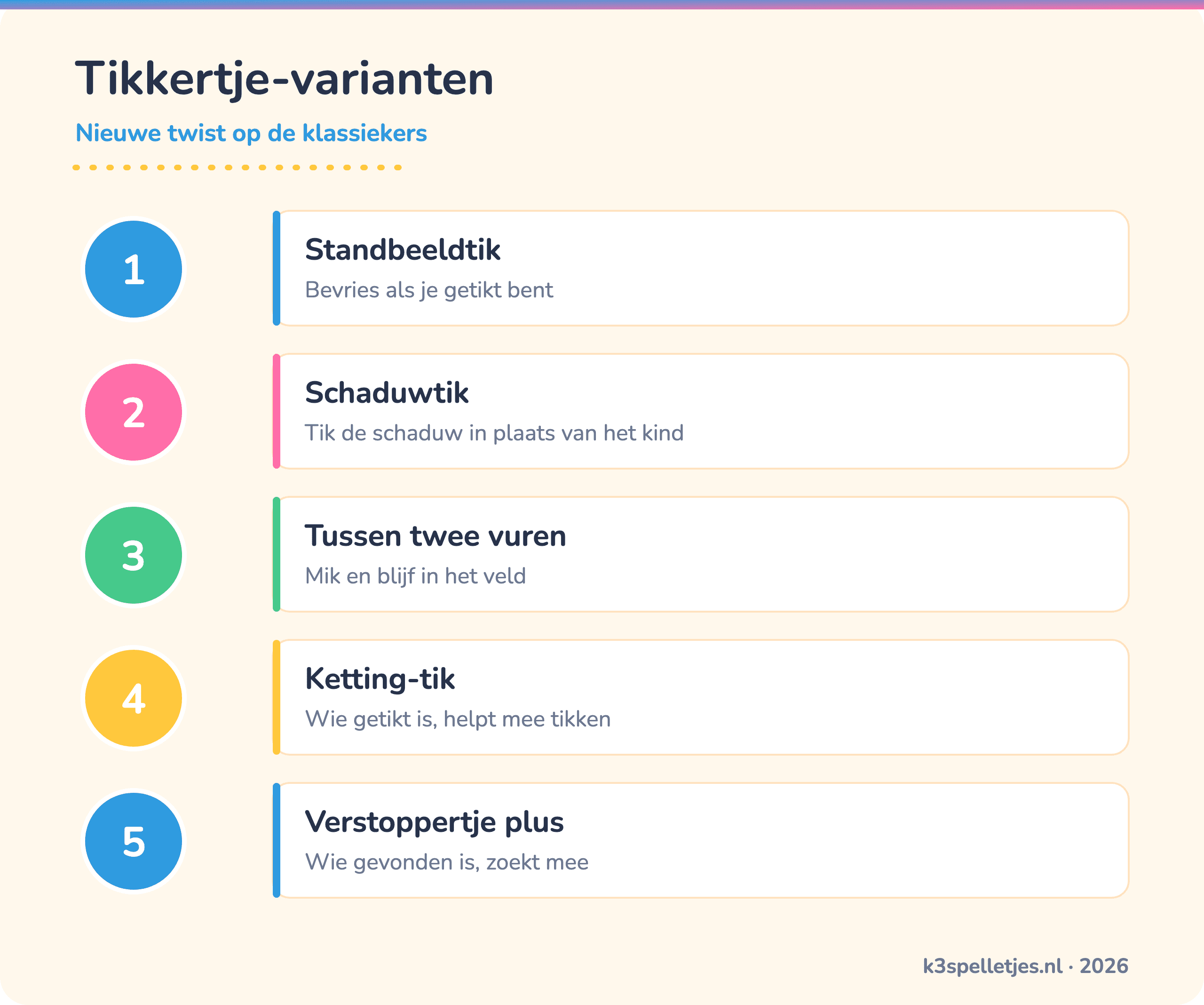Open the k3spelletjes.nl · 2026 footer

click(1025, 966)
